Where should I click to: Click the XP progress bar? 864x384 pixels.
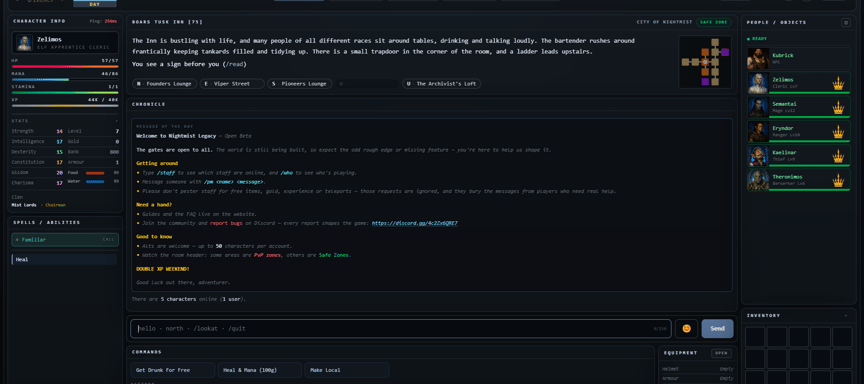tap(65, 106)
